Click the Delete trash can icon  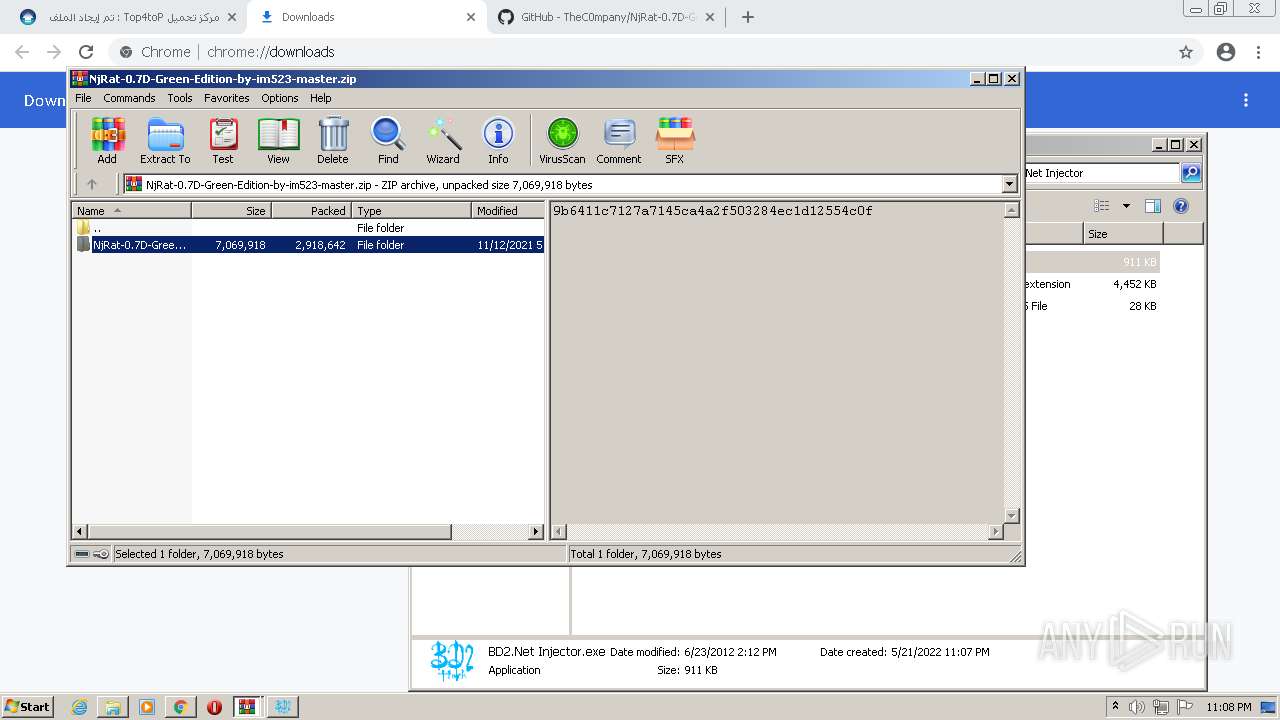click(x=333, y=141)
